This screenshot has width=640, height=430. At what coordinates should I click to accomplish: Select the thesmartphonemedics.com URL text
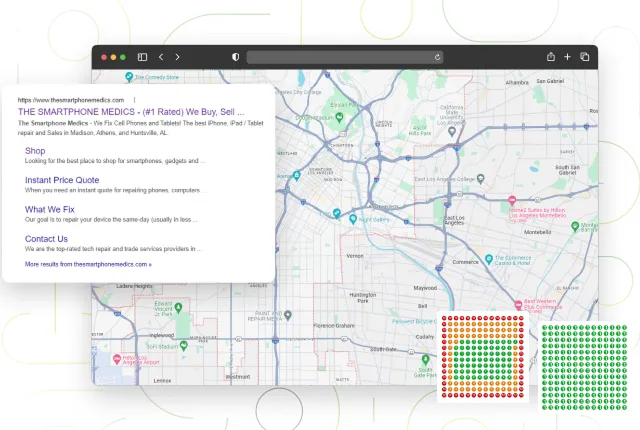coord(71,100)
